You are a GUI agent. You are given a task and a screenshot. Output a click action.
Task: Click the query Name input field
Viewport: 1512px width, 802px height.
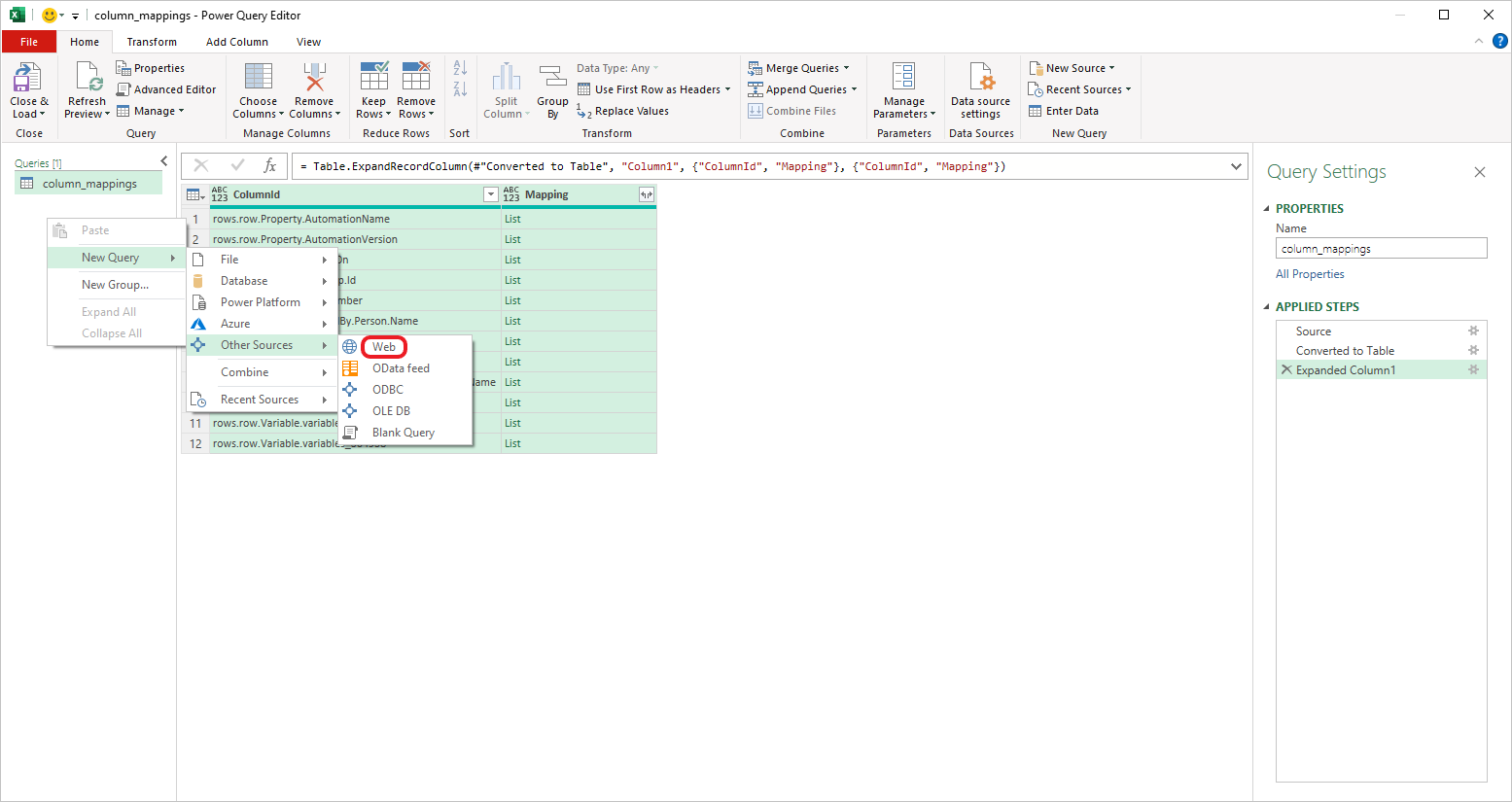[1381, 249]
